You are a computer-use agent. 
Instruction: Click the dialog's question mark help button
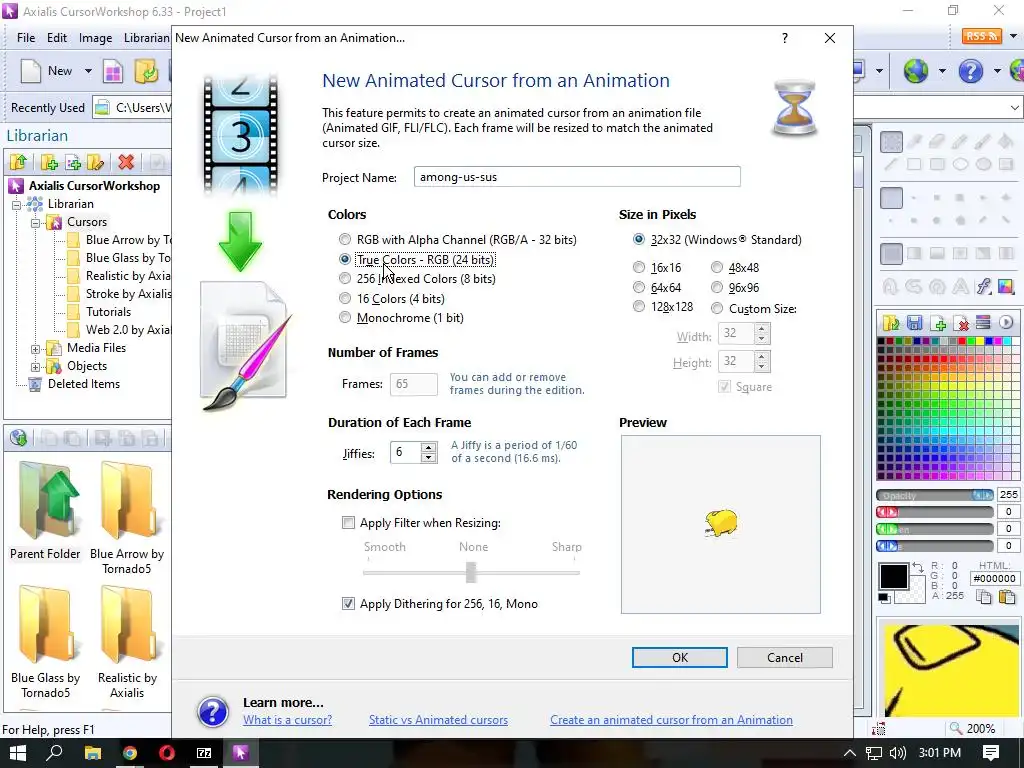[785, 39]
